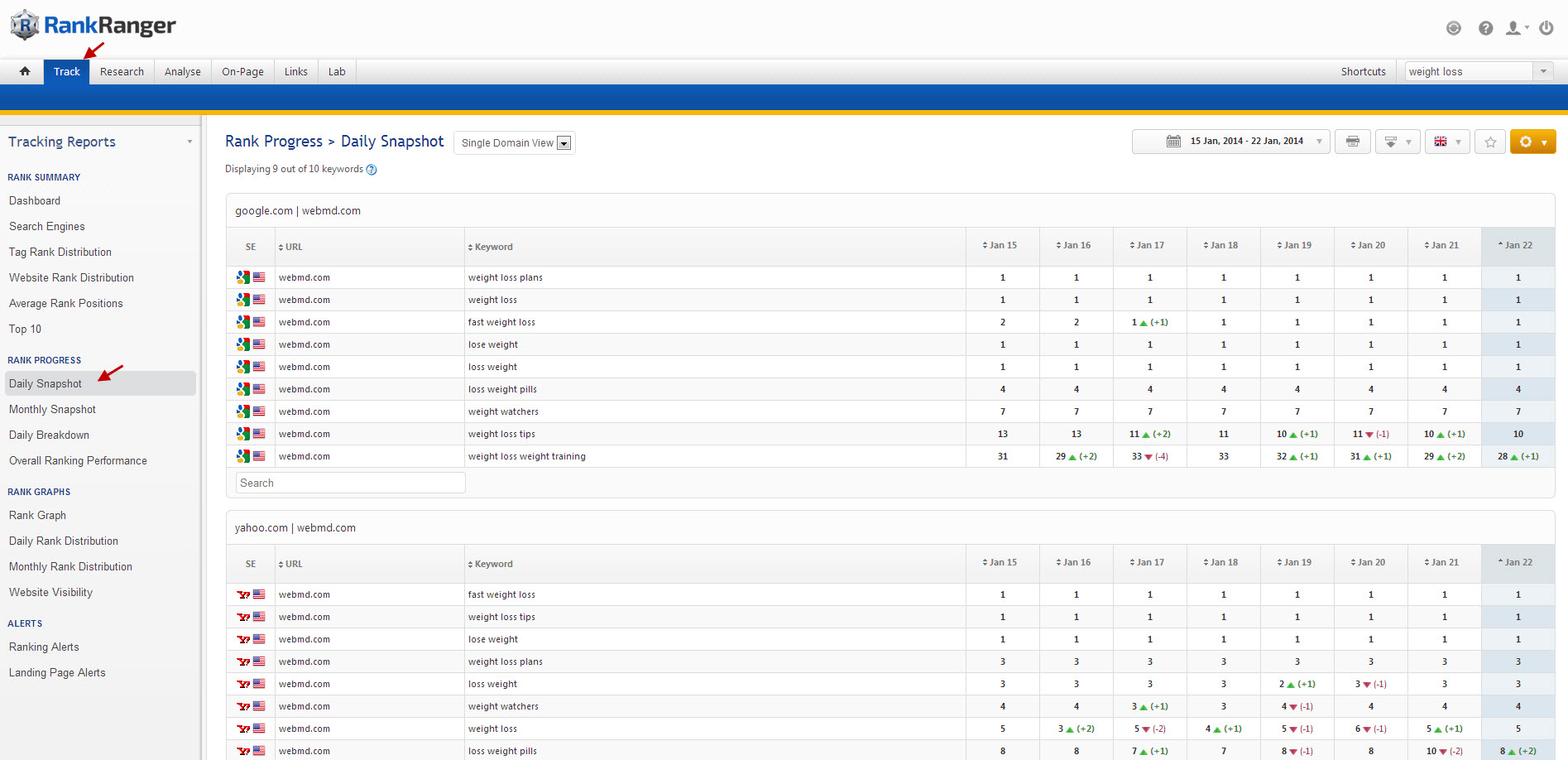Open the orange gear settings button
Screen dimensions: 1568x760
tap(1532, 142)
